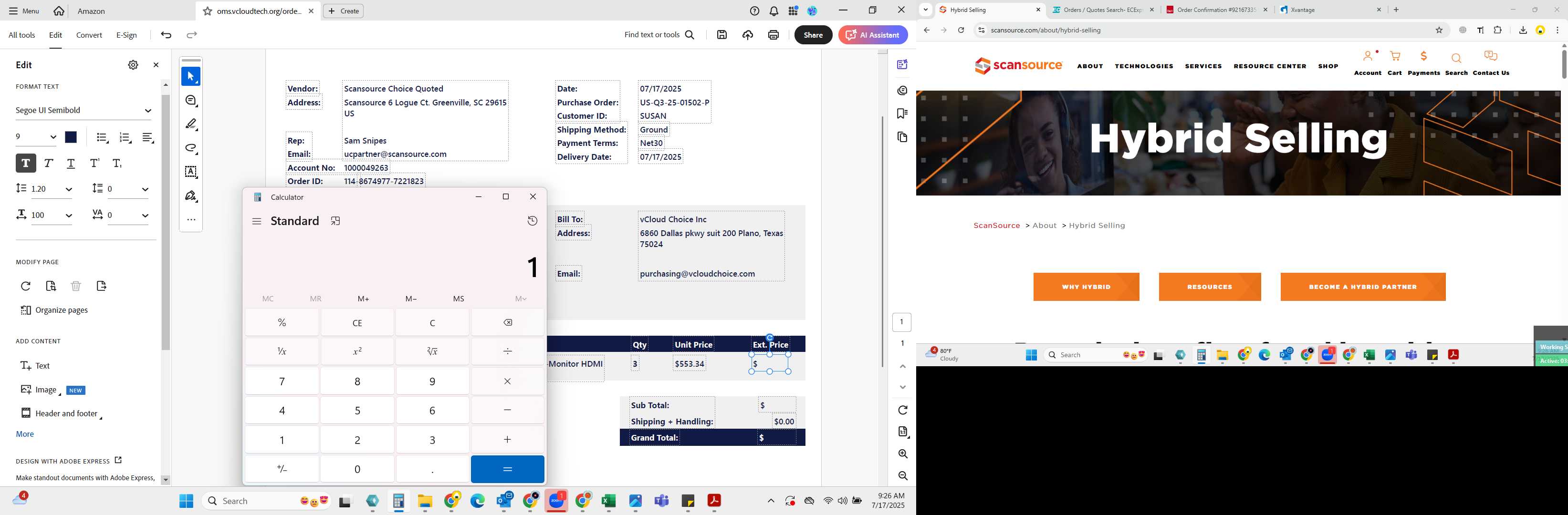
Task: Rotate the page in Modify Page
Action: pyautogui.click(x=26, y=286)
